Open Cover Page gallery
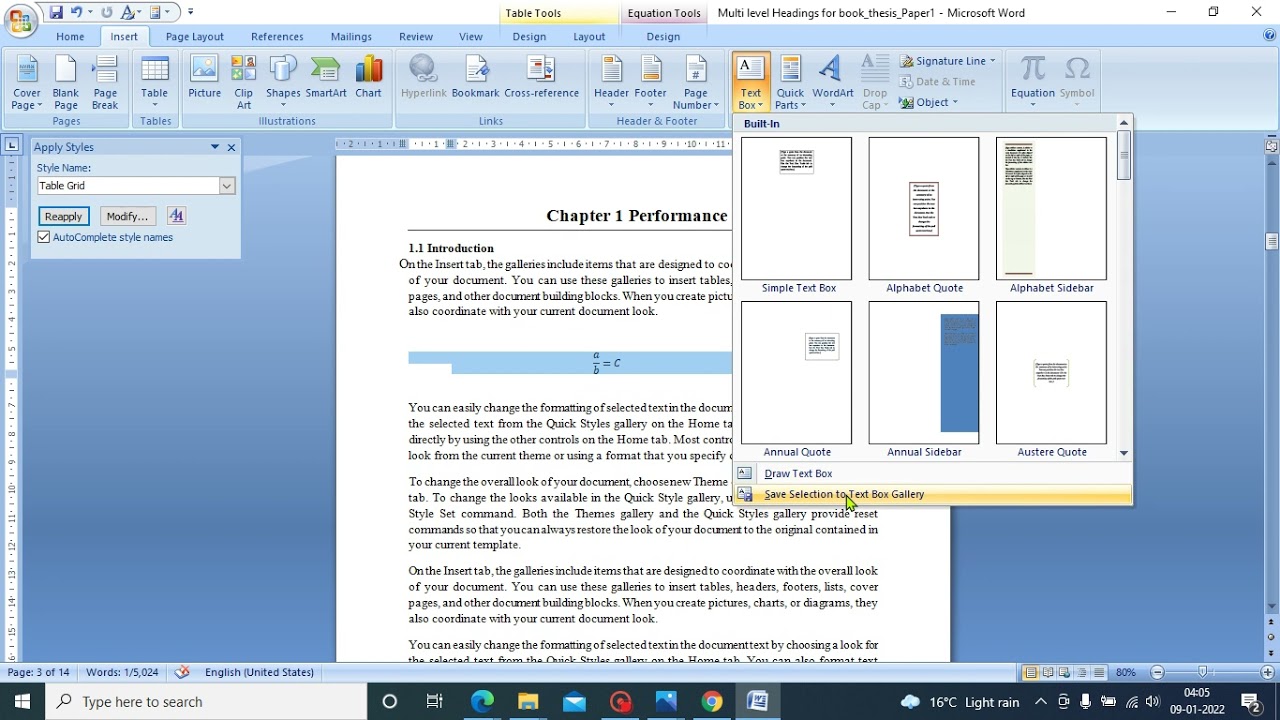1280x720 pixels. (x=27, y=83)
